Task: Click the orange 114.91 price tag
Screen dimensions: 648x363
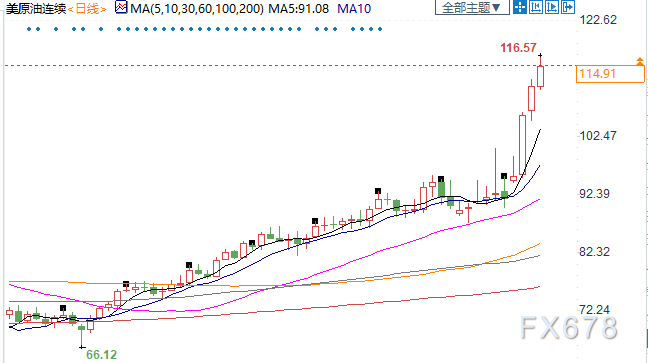Action: pyautogui.click(x=610, y=74)
